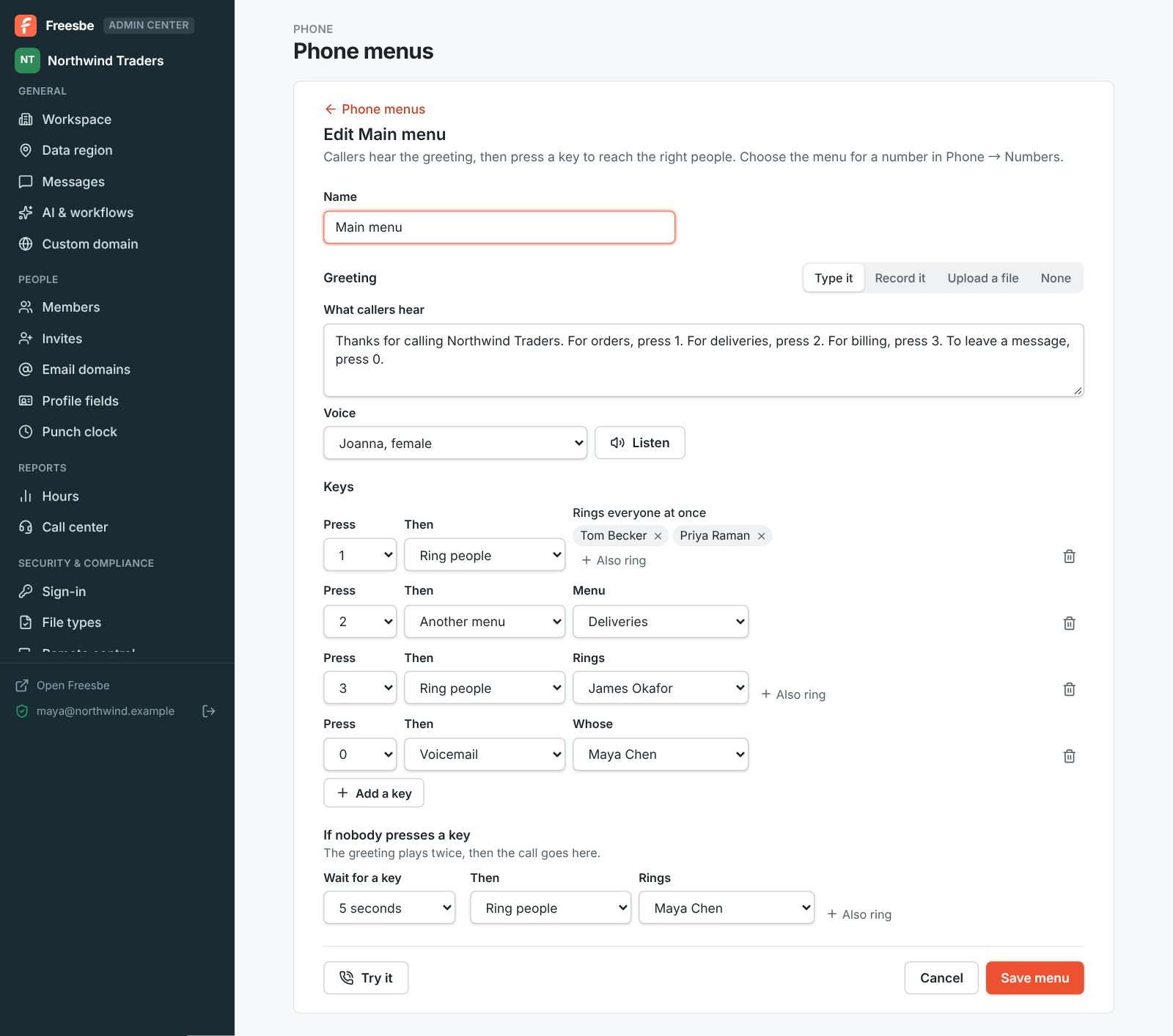Click the Freesbe logo icon
Viewport: 1173px width, 1036px height.
pos(26,26)
